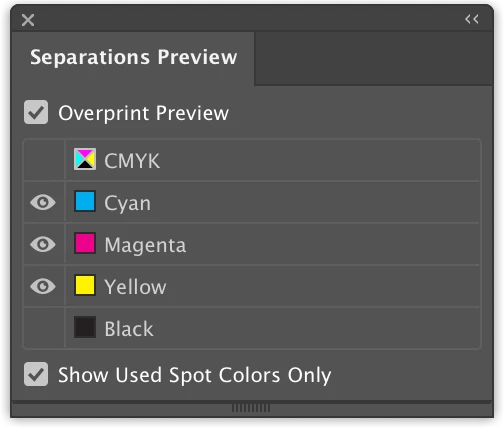Hide the Yellow separation eye icon
Viewport: 504px width, 432px height.
[x=43, y=286]
